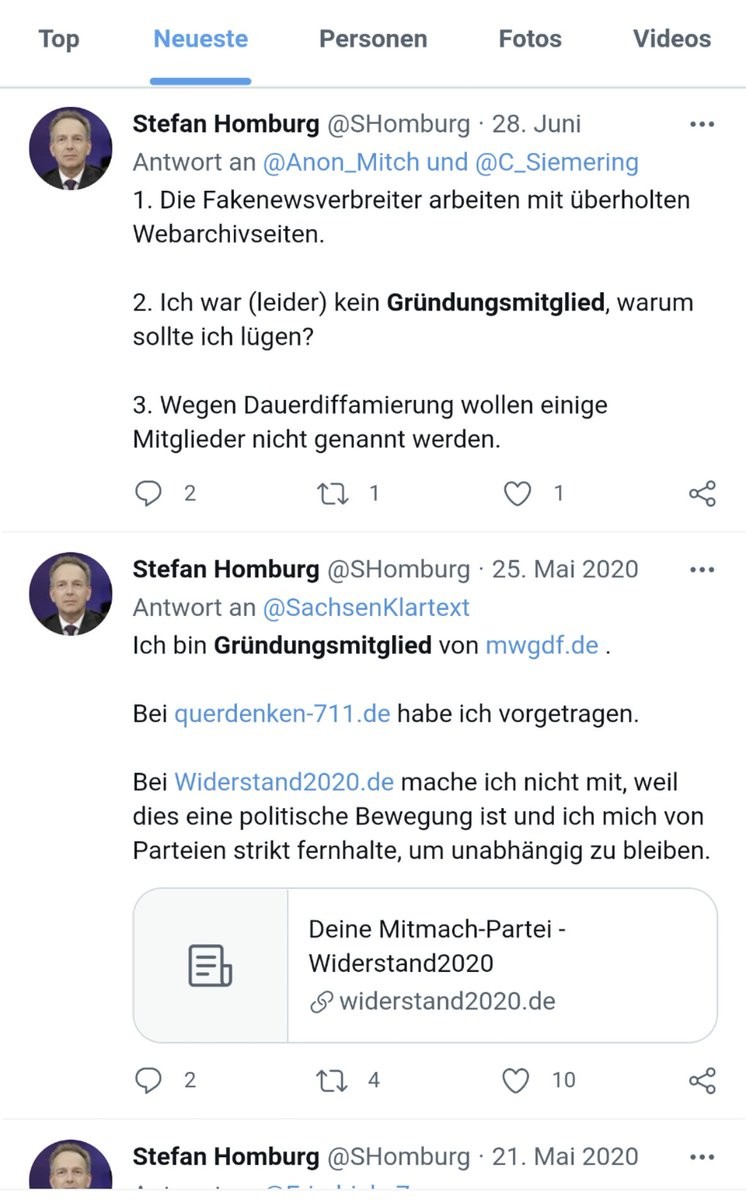Click the document icon in link preview card
This screenshot has height=1200, width=746.
pyautogui.click(x=210, y=965)
